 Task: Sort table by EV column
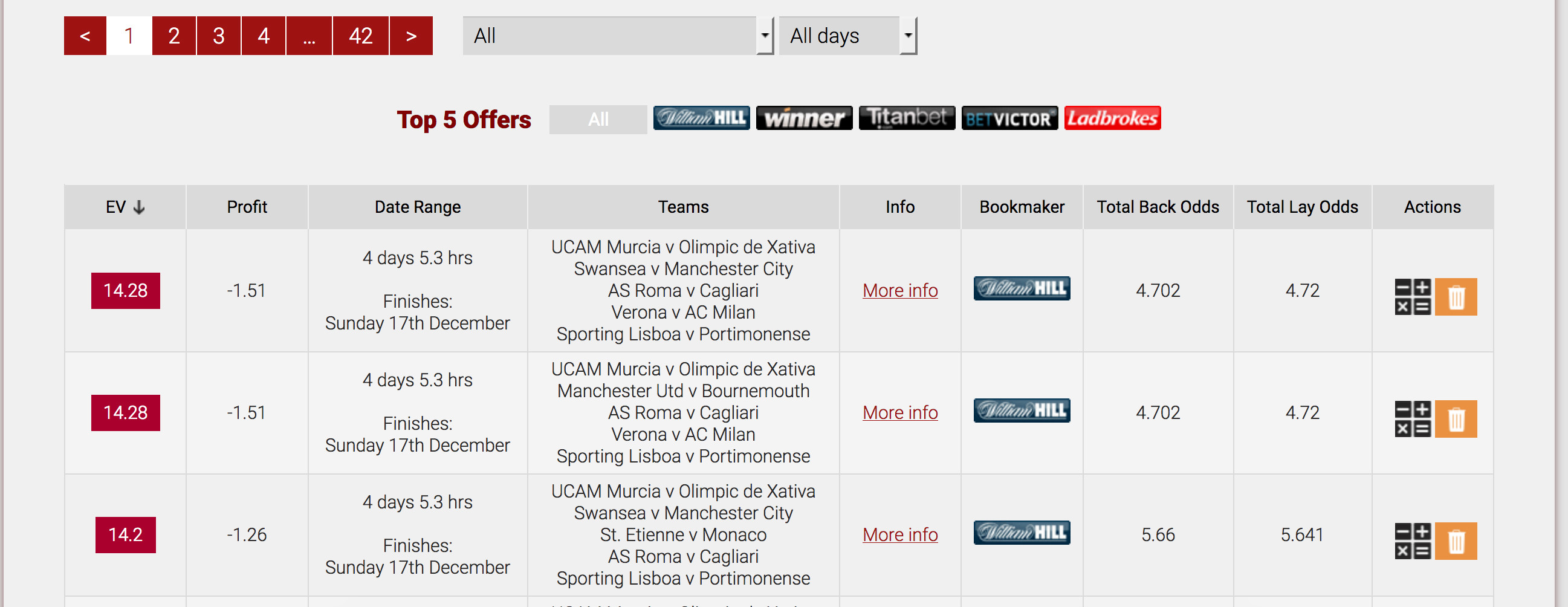tap(125, 207)
